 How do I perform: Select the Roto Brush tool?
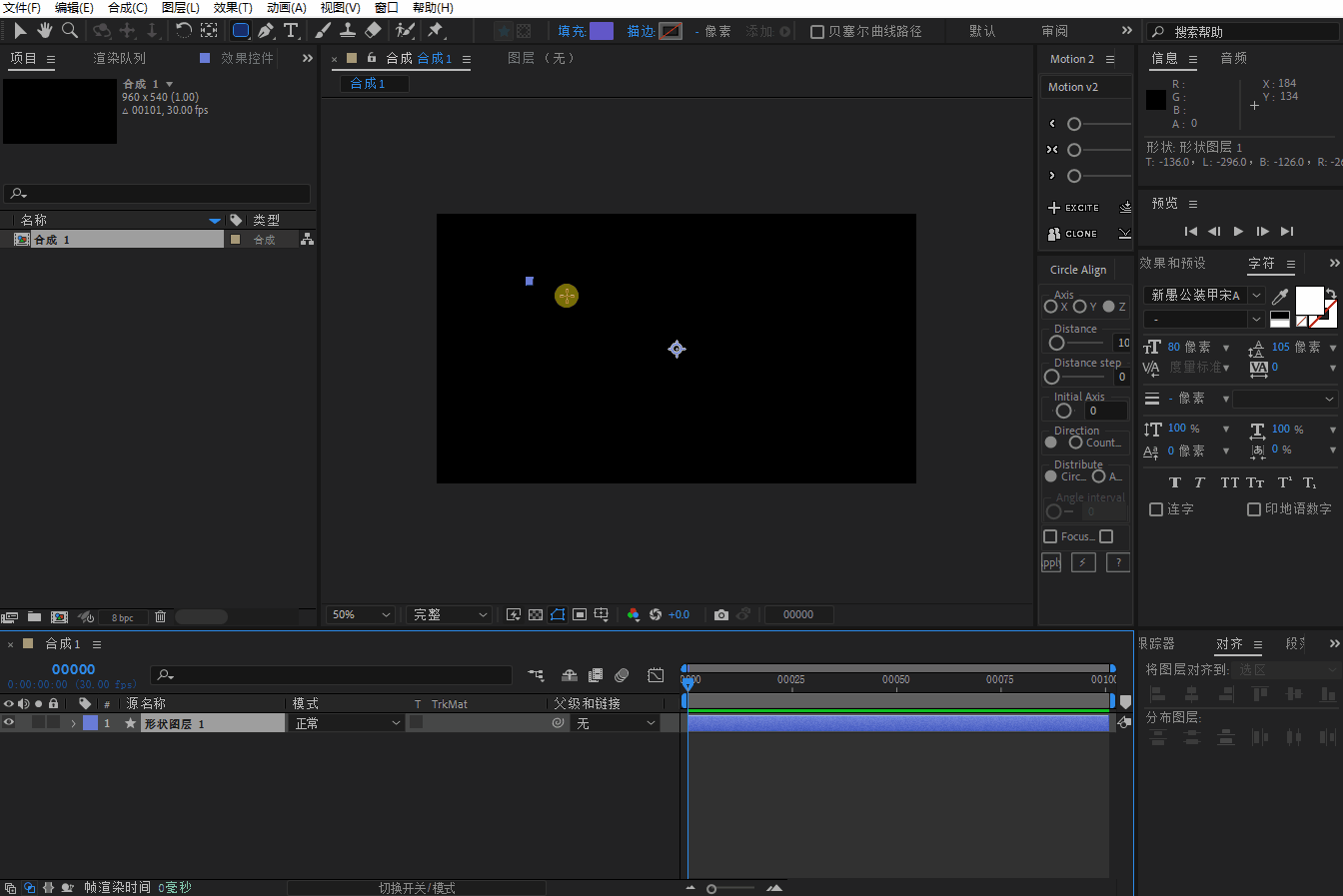tap(405, 31)
